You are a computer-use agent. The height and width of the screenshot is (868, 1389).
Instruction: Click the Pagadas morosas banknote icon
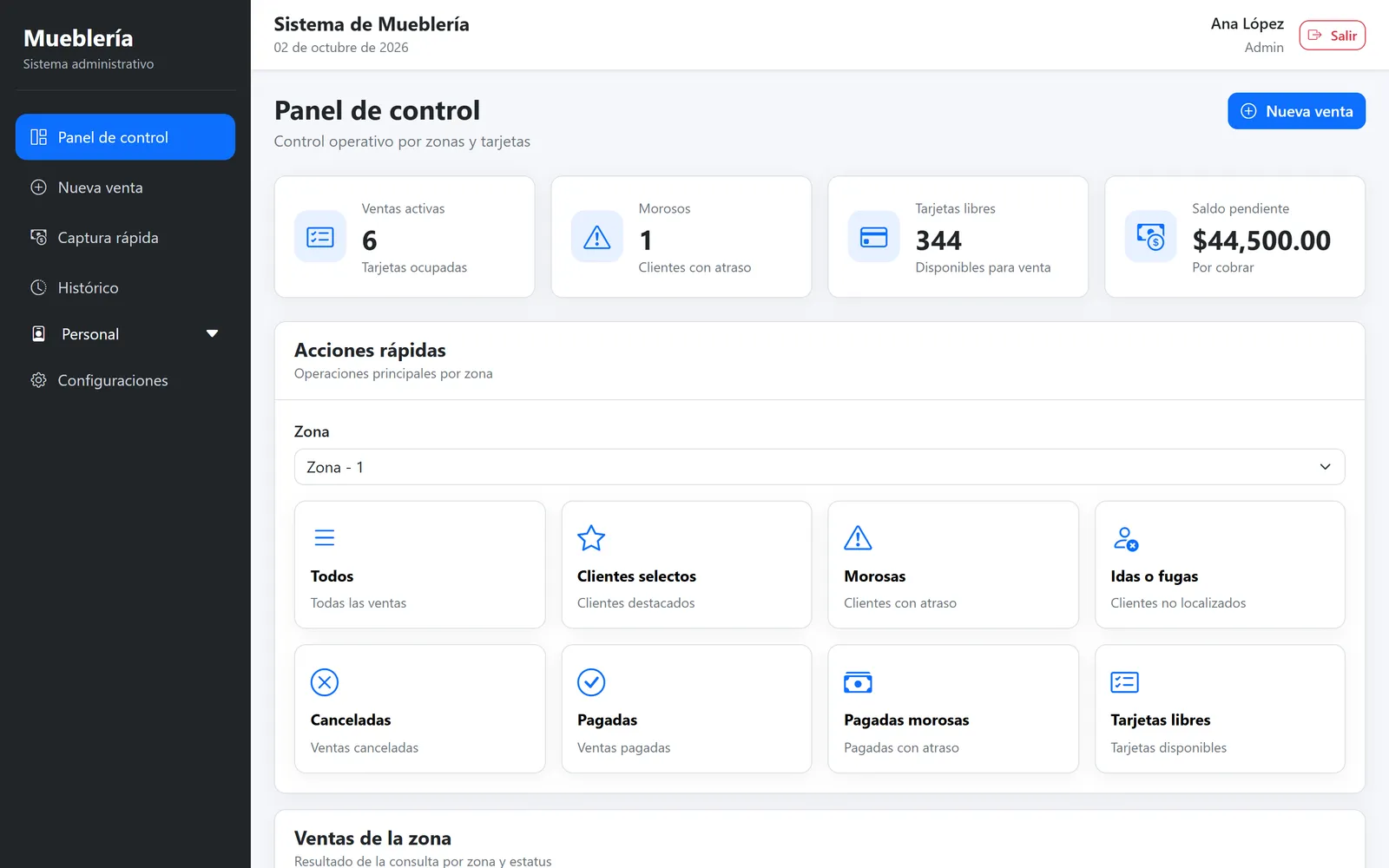tap(858, 682)
